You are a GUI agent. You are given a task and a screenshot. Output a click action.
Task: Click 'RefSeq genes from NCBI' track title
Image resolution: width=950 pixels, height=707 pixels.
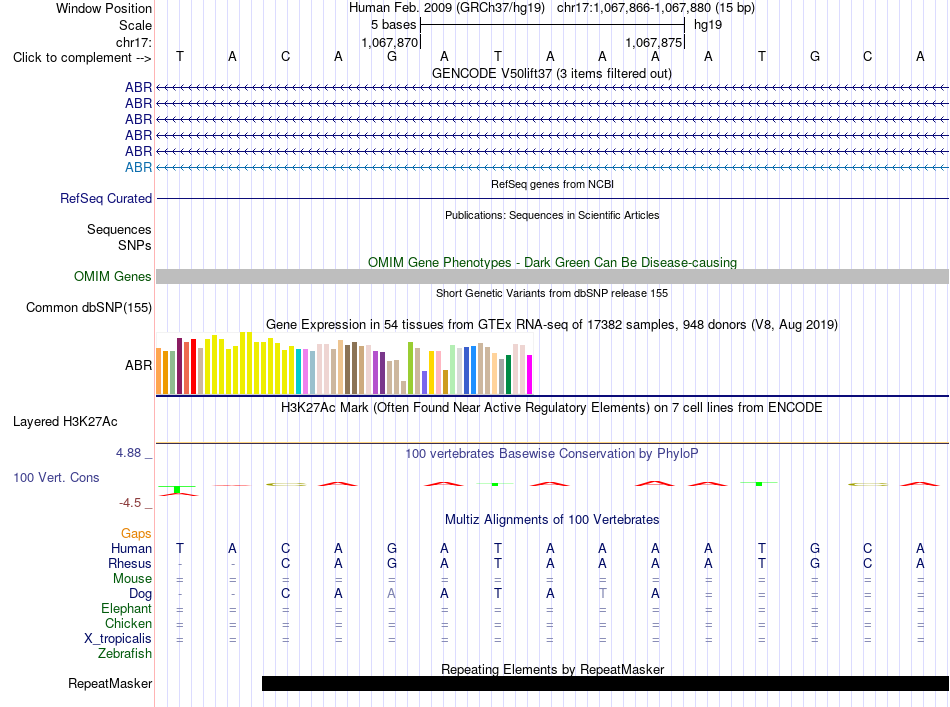552,184
